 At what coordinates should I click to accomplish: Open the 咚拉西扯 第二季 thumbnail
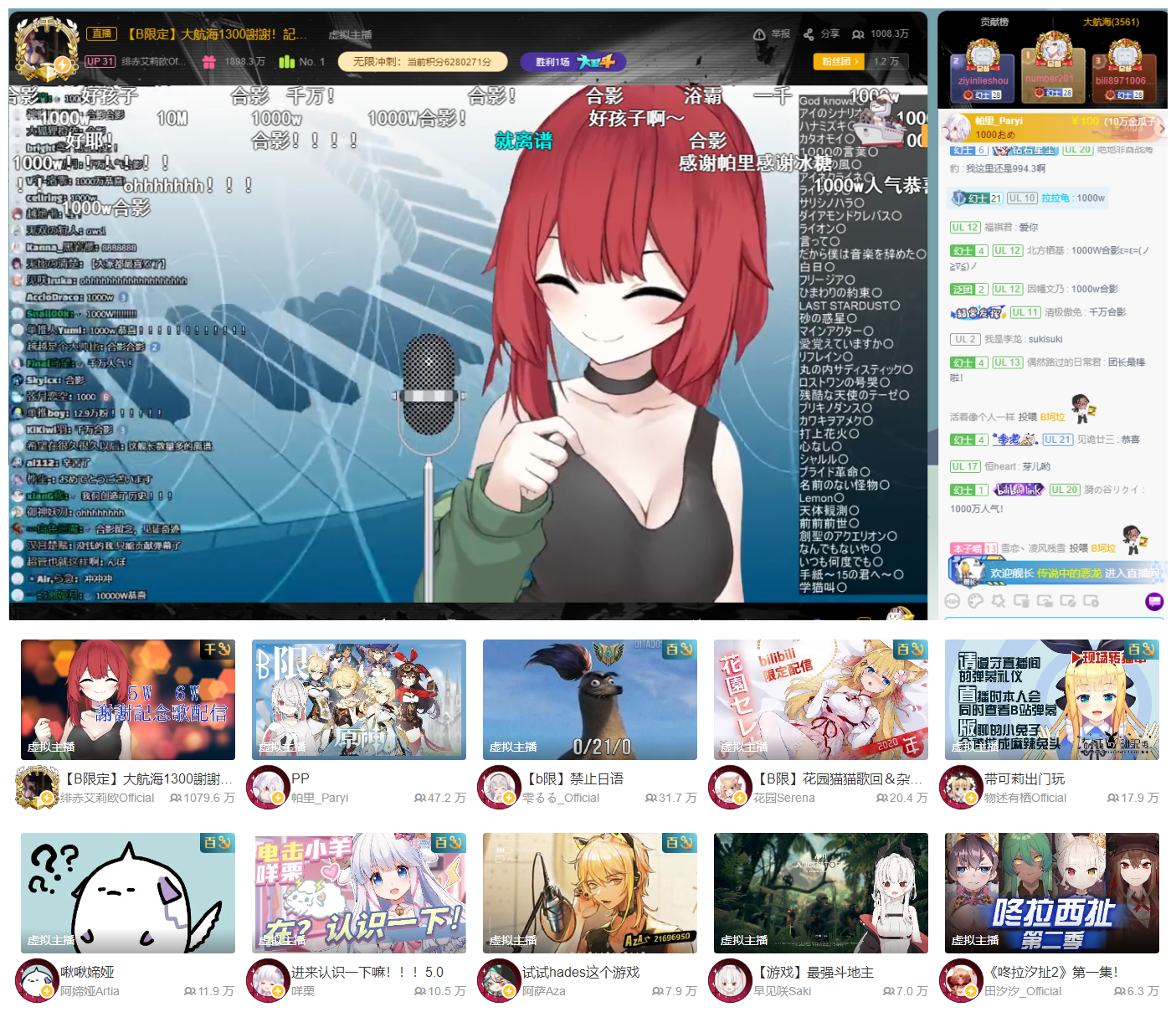[1052, 893]
